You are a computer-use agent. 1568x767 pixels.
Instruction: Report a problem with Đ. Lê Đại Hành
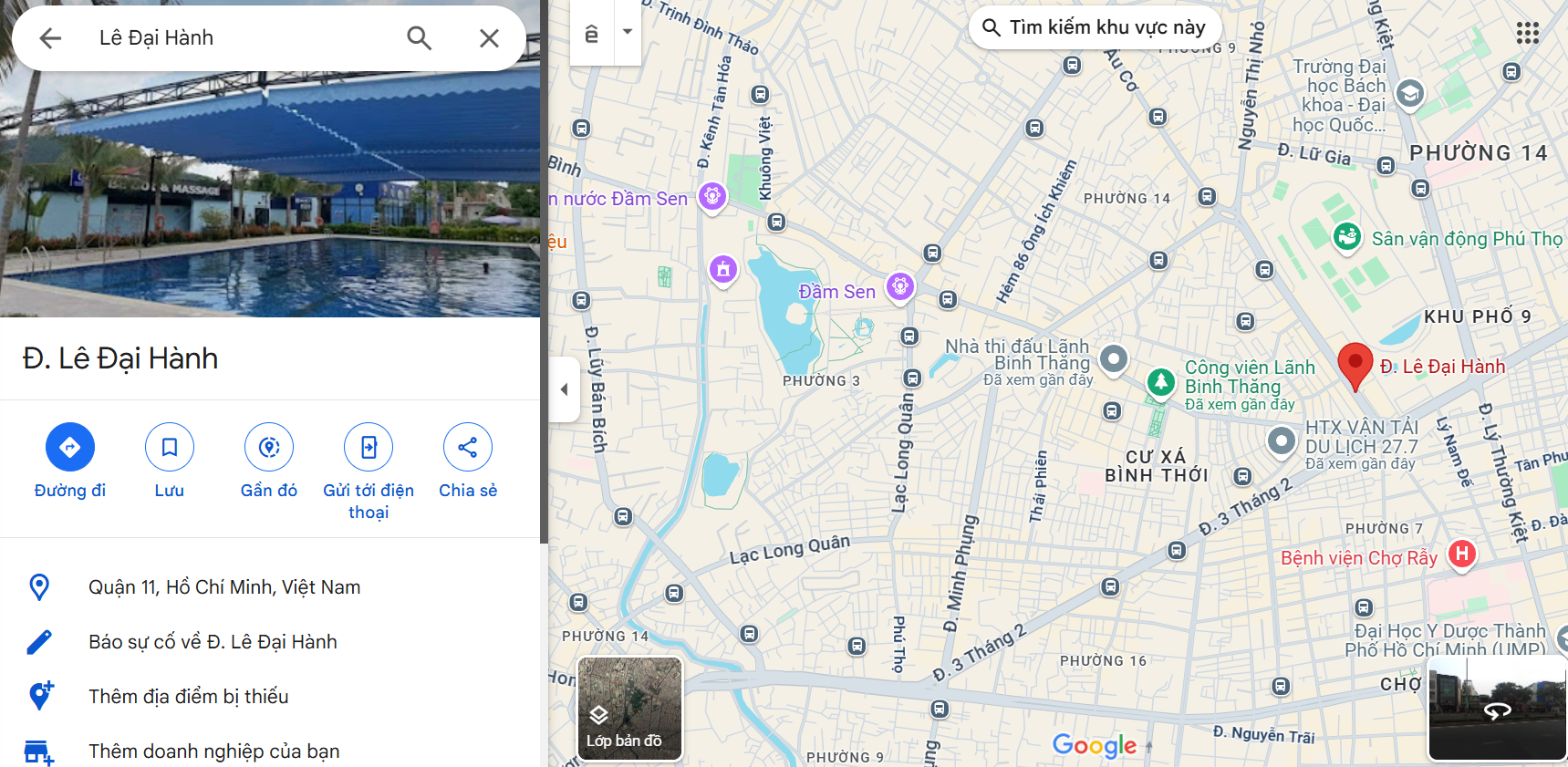click(270, 642)
